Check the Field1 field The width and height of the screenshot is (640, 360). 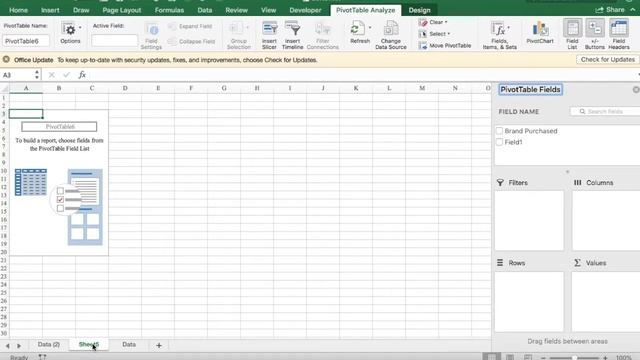(500, 142)
